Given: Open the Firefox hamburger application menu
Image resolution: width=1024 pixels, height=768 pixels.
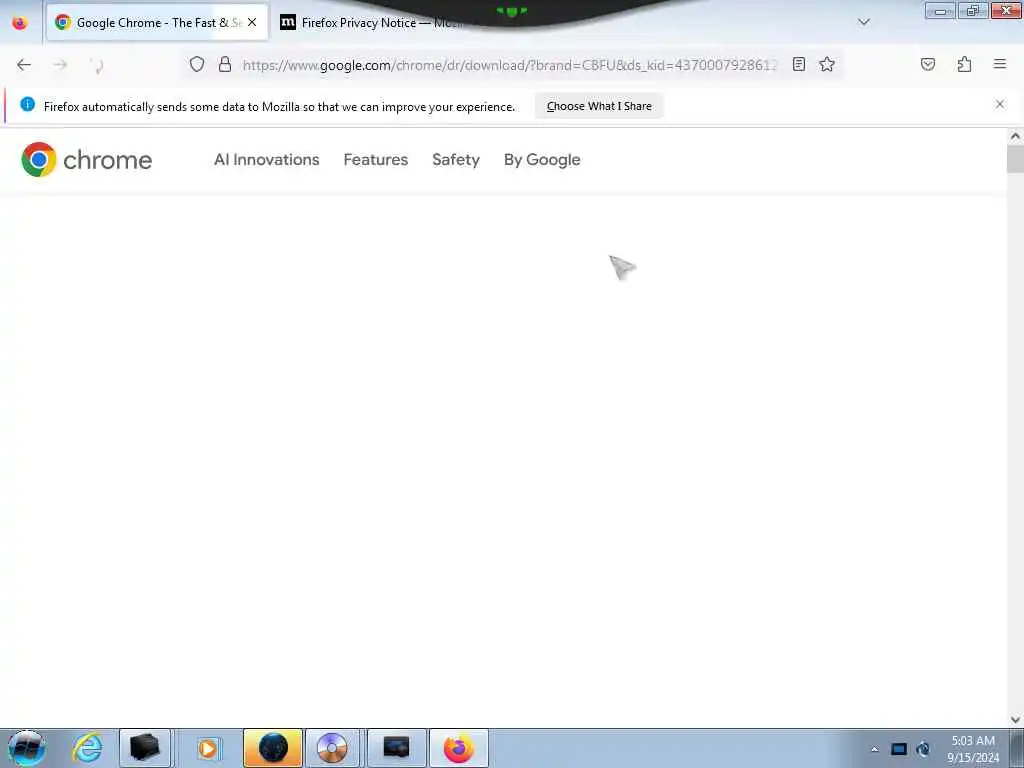Looking at the screenshot, I should click(1000, 64).
